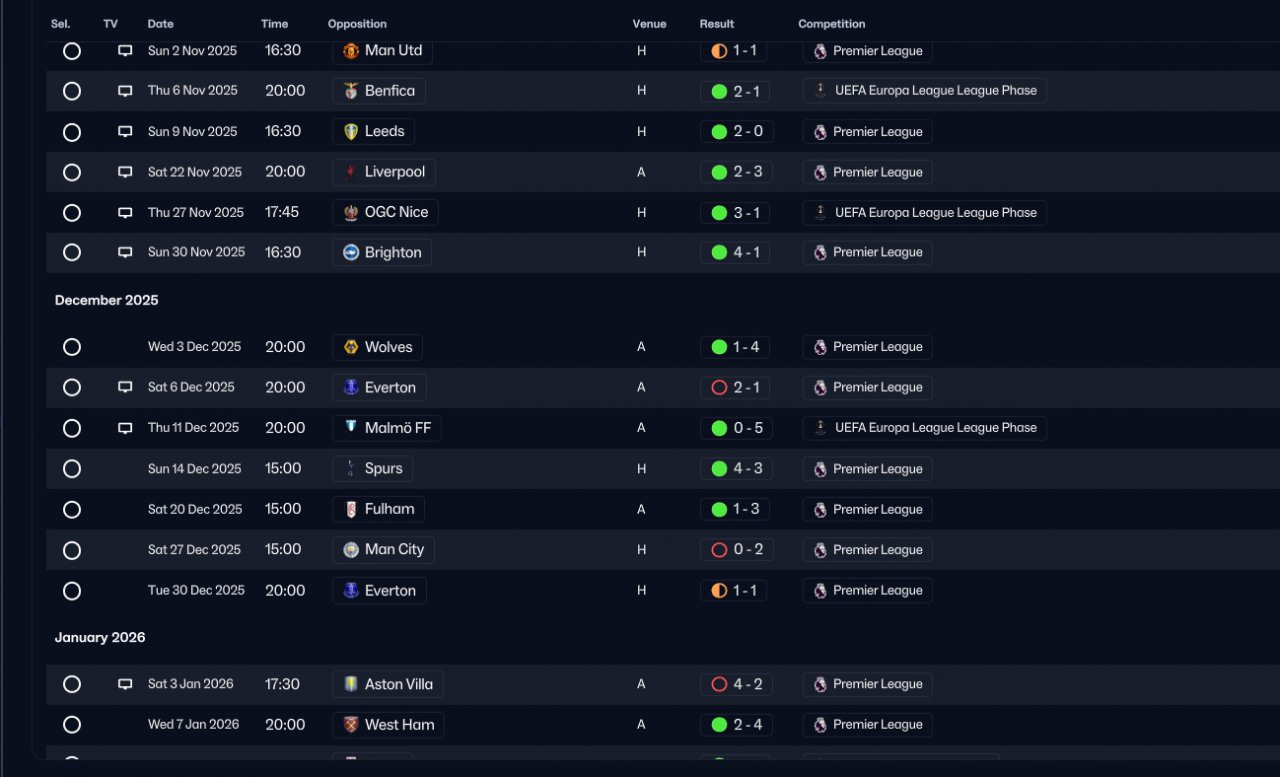Viewport: 1280px width, 777px height.
Task: Click the Europa League logo in the Malmö FF row
Action: (821, 428)
